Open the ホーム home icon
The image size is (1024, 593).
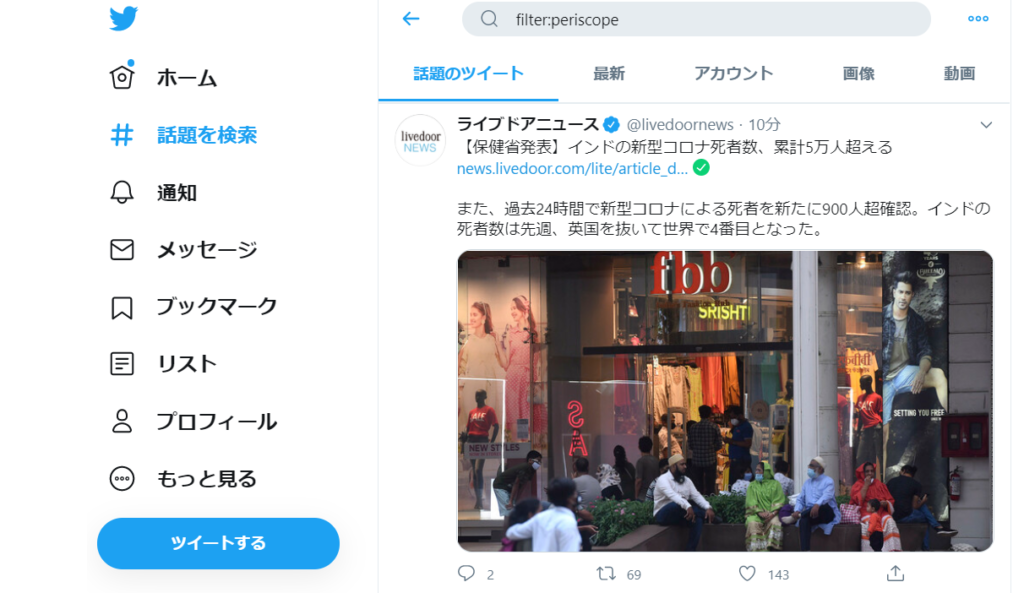[122, 77]
